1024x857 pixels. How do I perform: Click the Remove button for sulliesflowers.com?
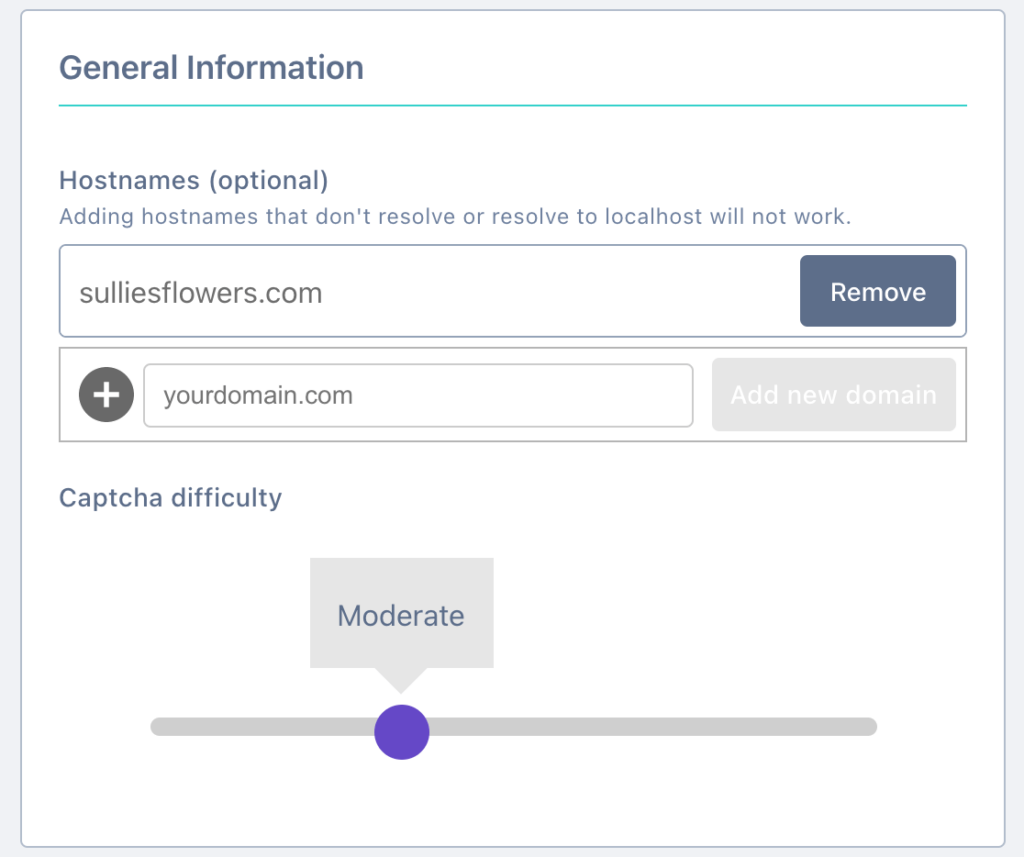[x=877, y=291]
